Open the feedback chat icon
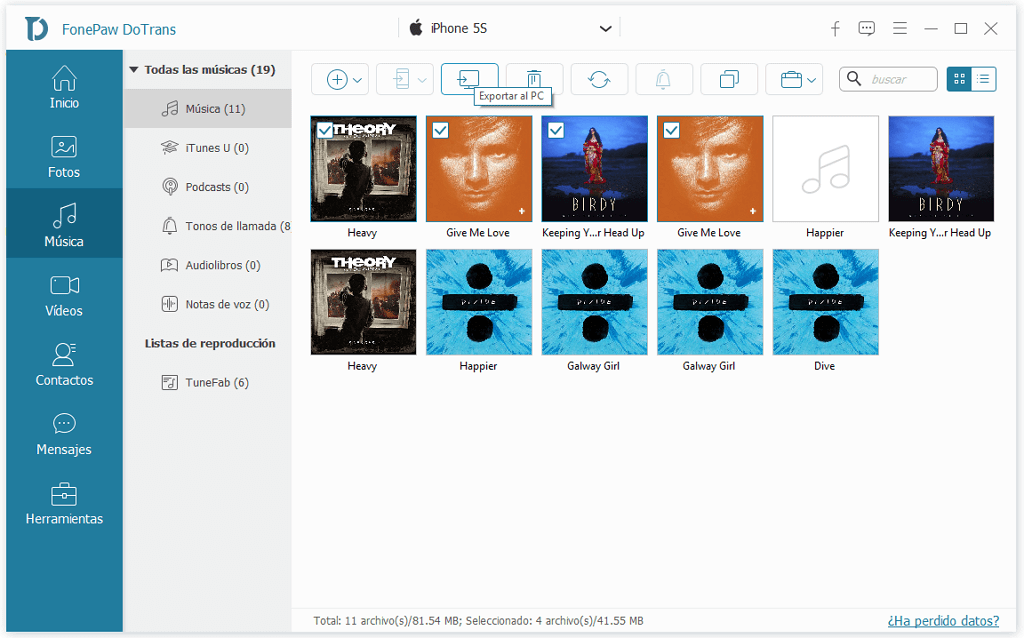The height and width of the screenshot is (638, 1024). (867, 28)
